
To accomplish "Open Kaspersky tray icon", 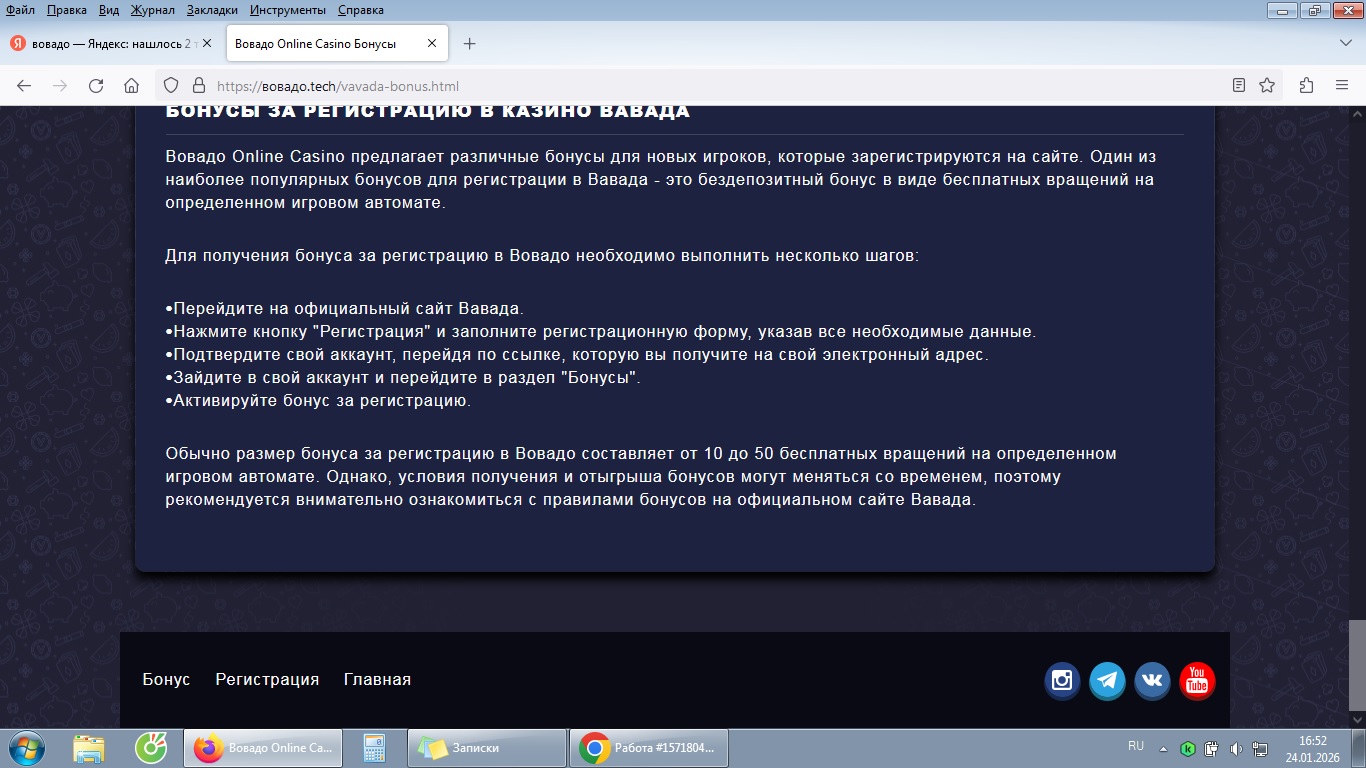I will [x=1188, y=748].
